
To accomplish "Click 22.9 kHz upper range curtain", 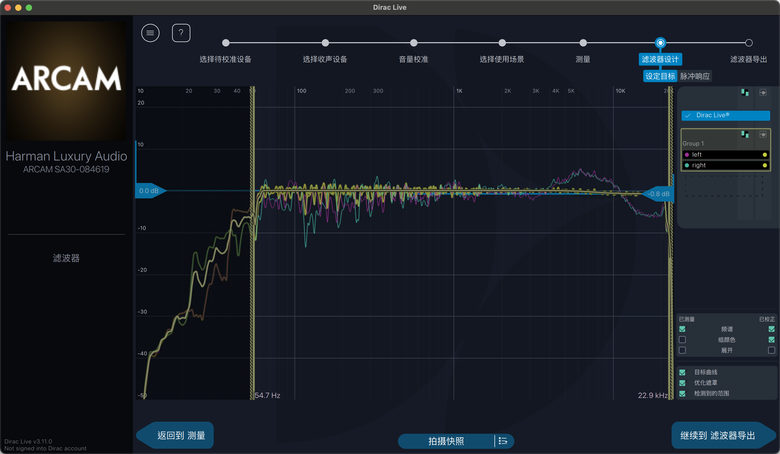I will click(x=671, y=243).
